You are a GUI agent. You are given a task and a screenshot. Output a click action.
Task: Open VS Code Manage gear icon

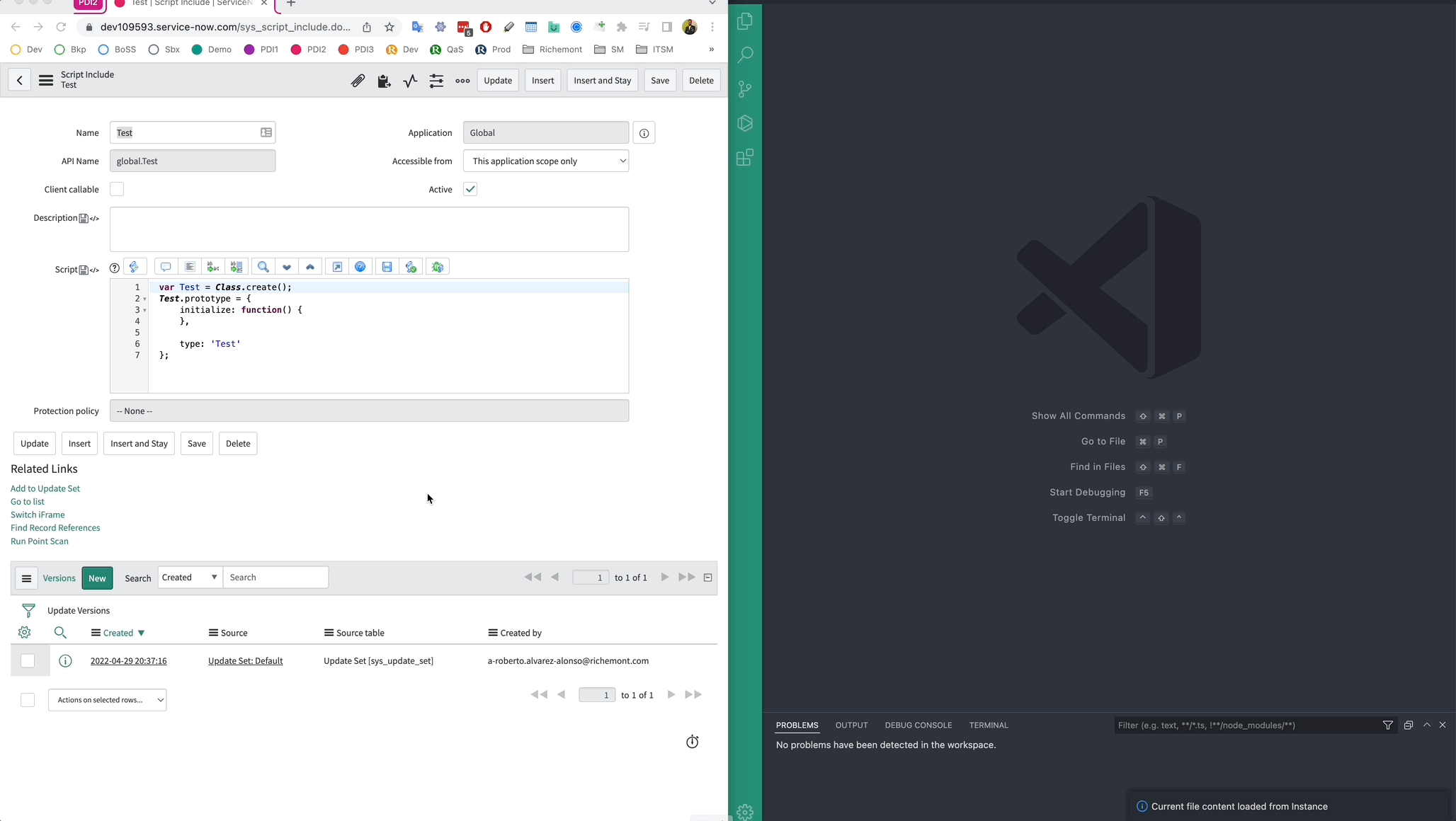point(745,812)
